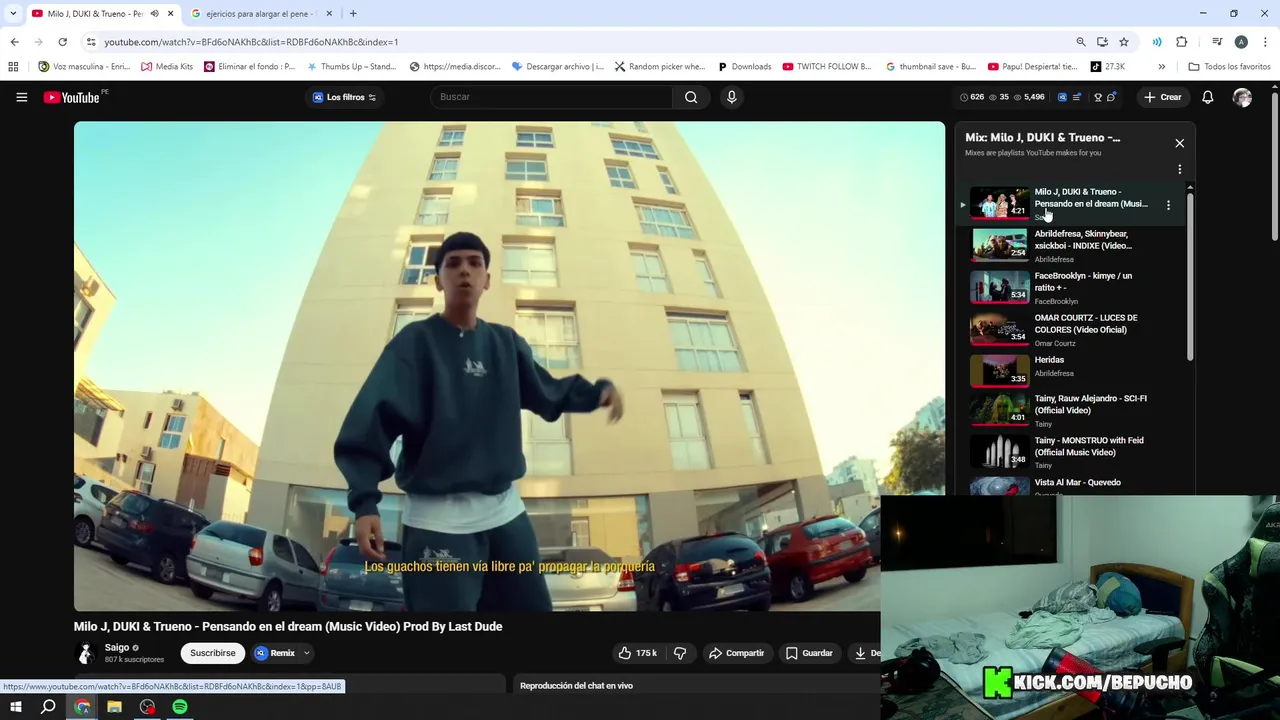
Task: Click the list icon beside blue extension badge
Action: (x=1078, y=97)
